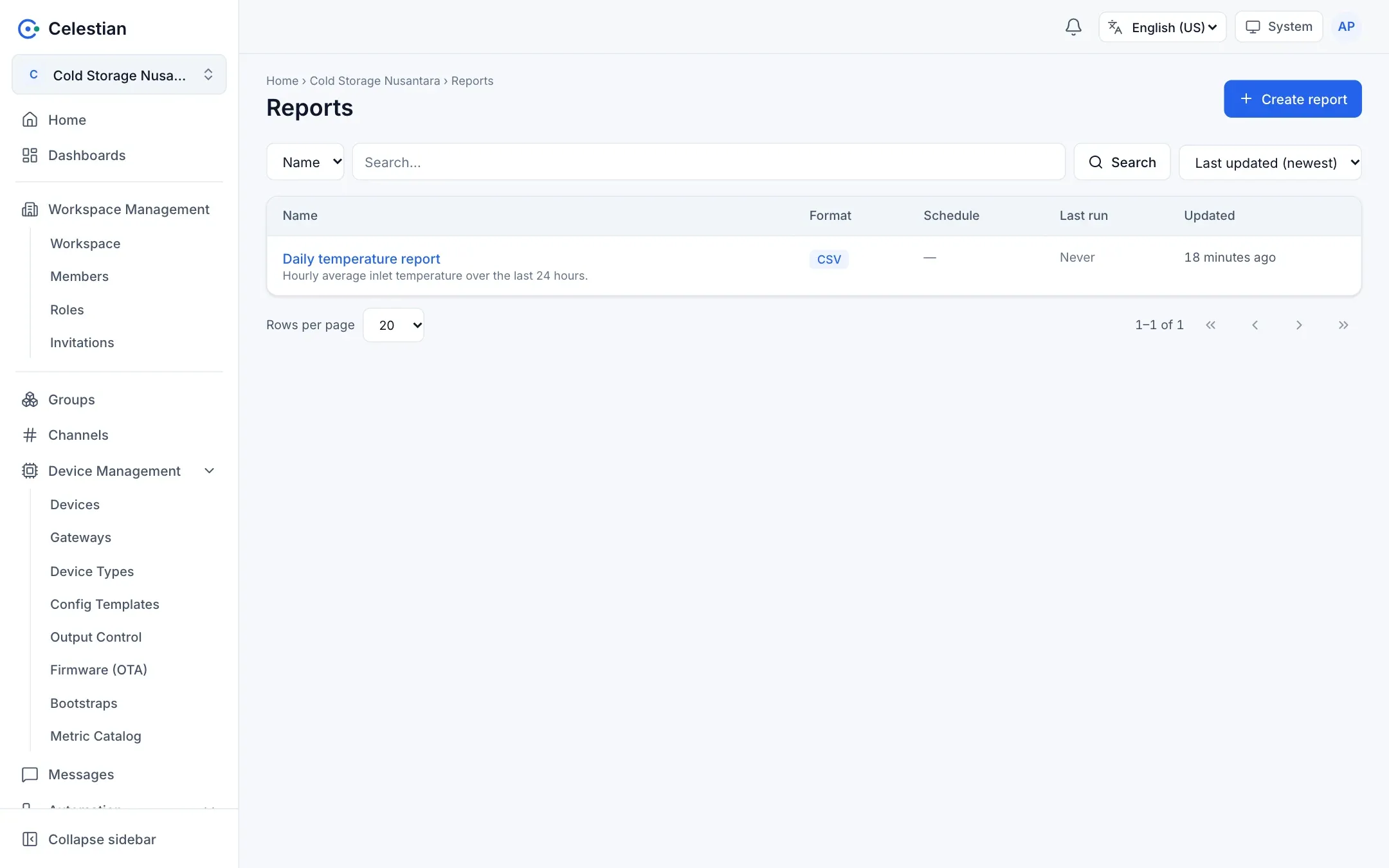Open Firmware (OTA) page
Viewport: 1389px width, 868px height.
[98, 670]
